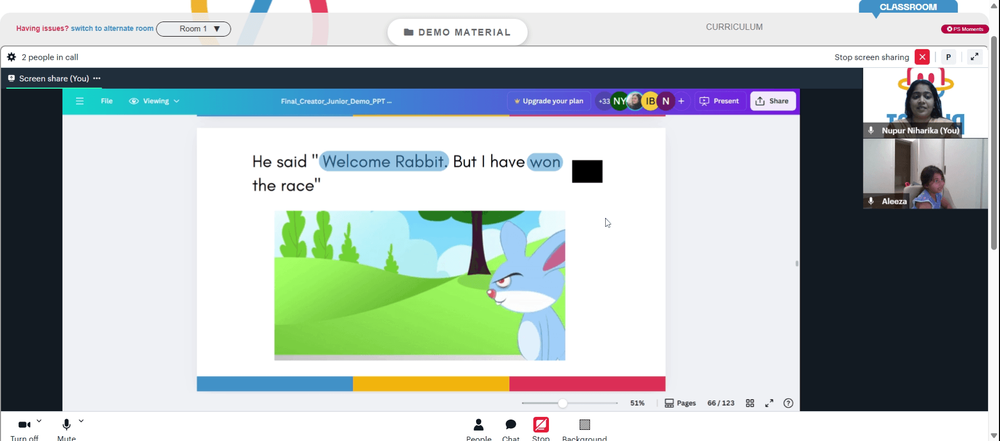Viewport: 1000px width, 441px height.
Task: Open the call settings gear icon
Action: 11,57
